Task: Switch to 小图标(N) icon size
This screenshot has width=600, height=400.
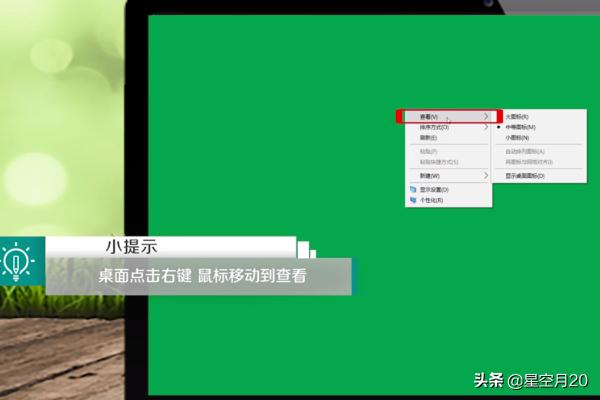Action: 539,137
